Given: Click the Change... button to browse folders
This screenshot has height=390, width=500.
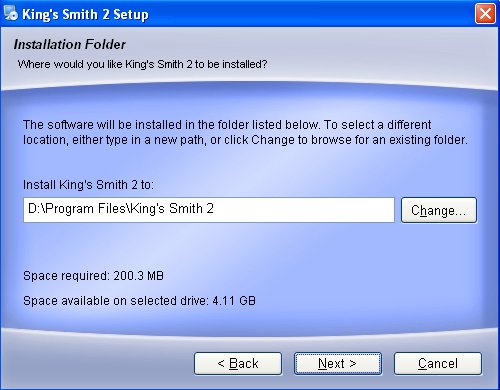Looking at the screenshot, I should (x=439, y=210).
